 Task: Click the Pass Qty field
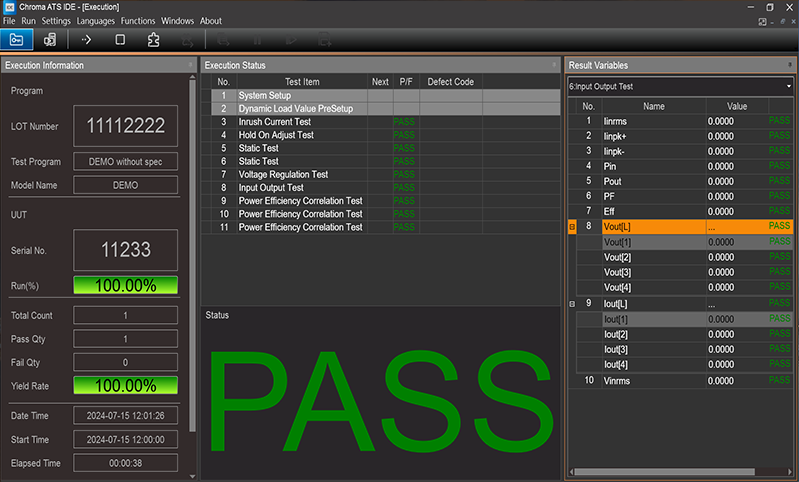click(125, 339)
